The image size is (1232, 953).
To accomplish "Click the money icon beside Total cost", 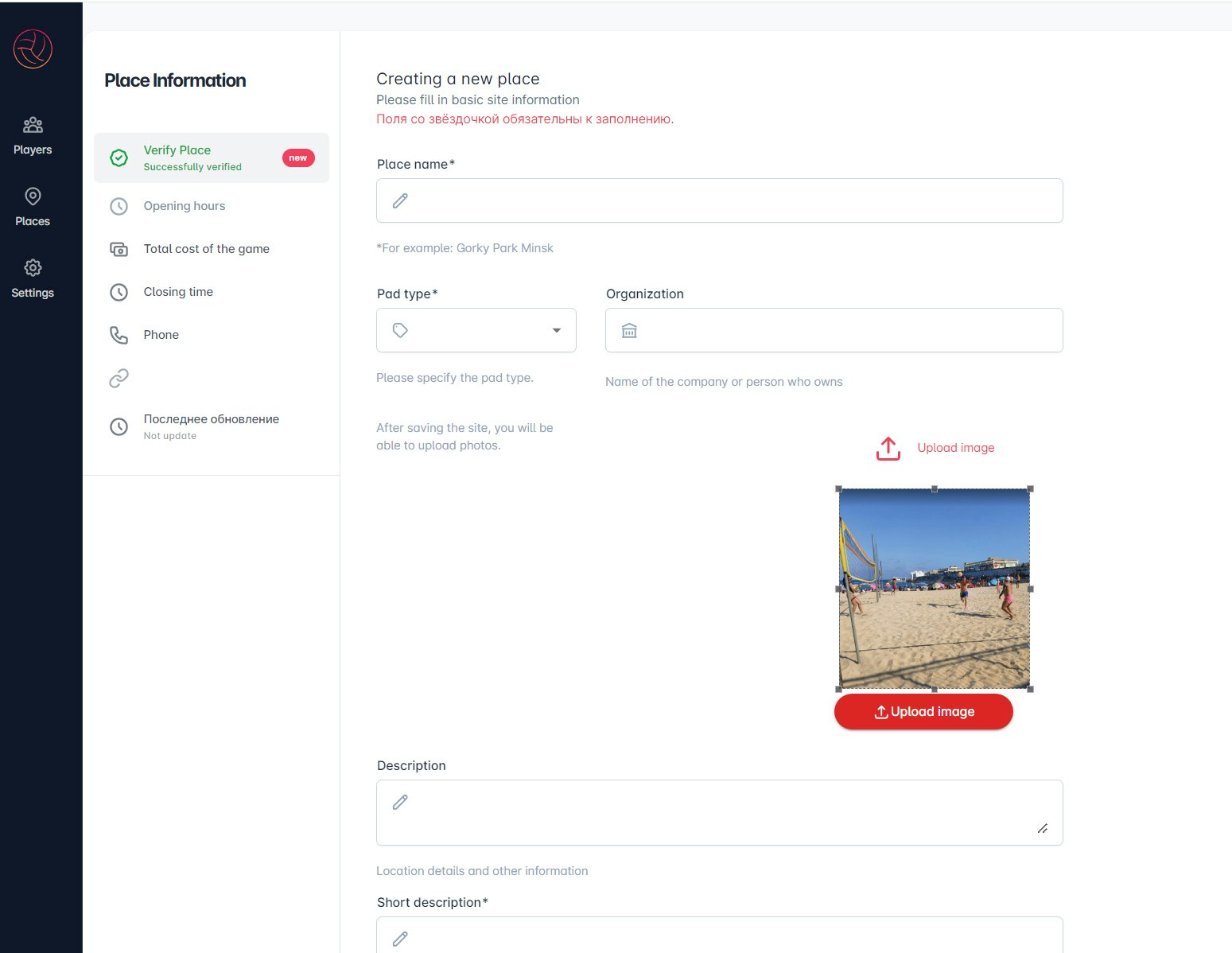I will click(119, 249).
